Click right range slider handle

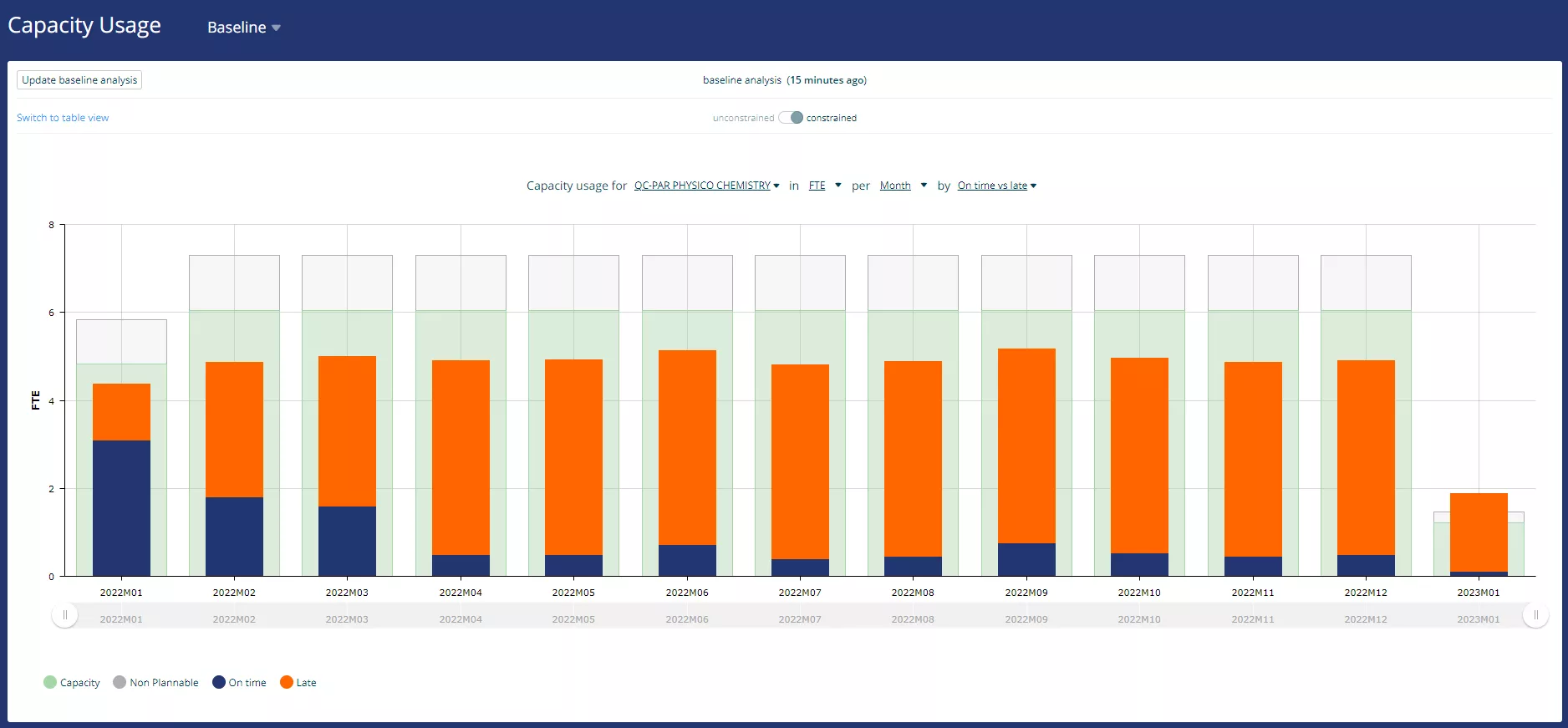click(1535, 615)
